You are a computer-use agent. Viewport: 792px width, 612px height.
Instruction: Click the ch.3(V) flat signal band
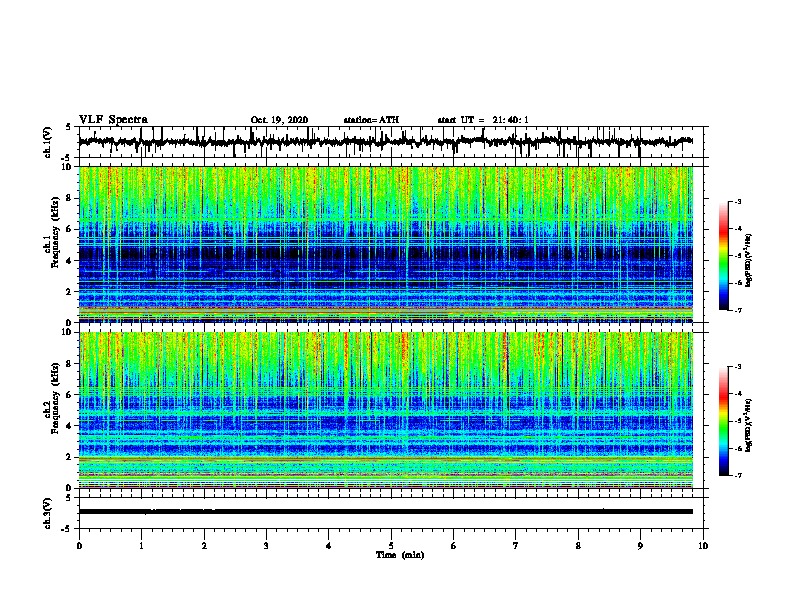coord(386,512)
